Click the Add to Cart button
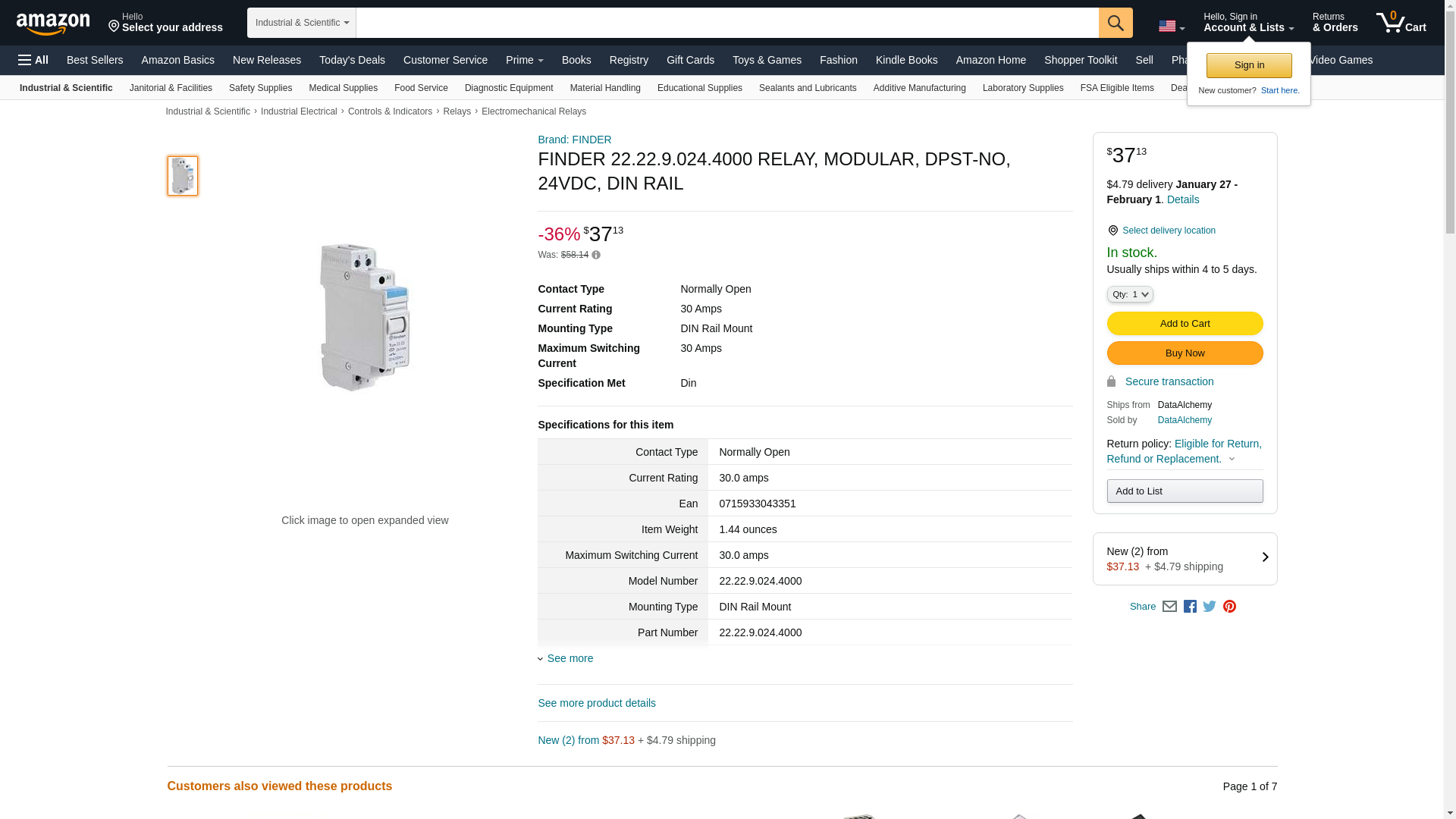Viewport: 1456px width, 819px height. tap(1184, 324)
